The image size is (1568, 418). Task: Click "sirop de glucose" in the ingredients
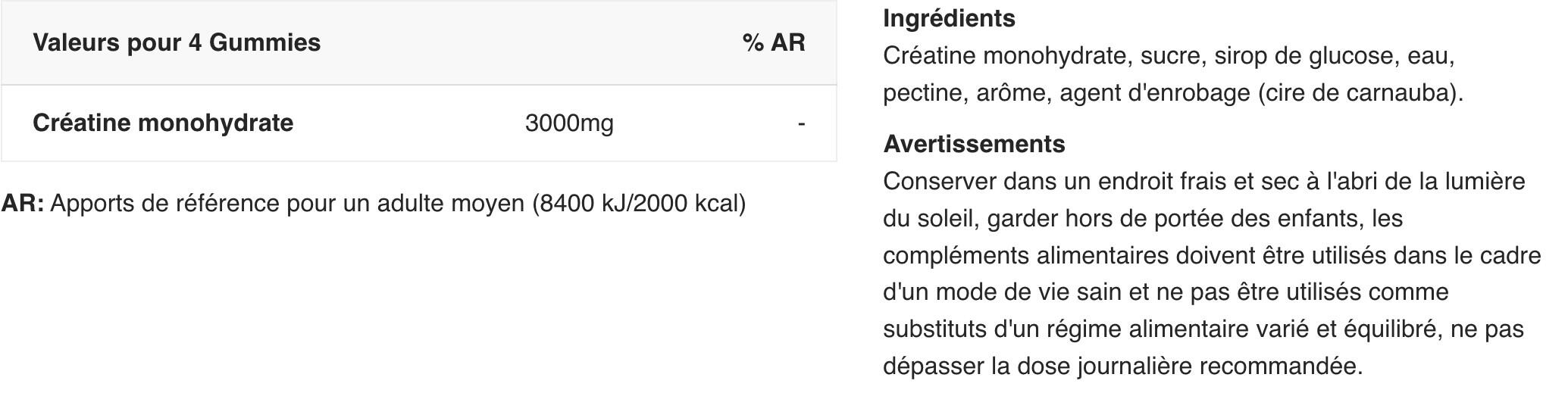coord(1304,55)
